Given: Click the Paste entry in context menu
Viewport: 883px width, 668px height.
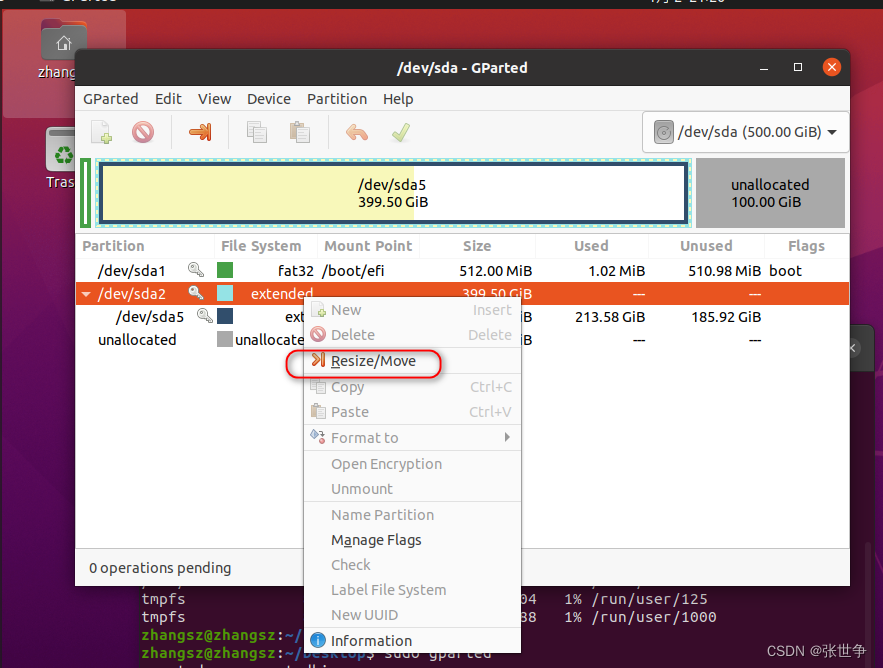Looking at the screenshot, I should (412, 412).
